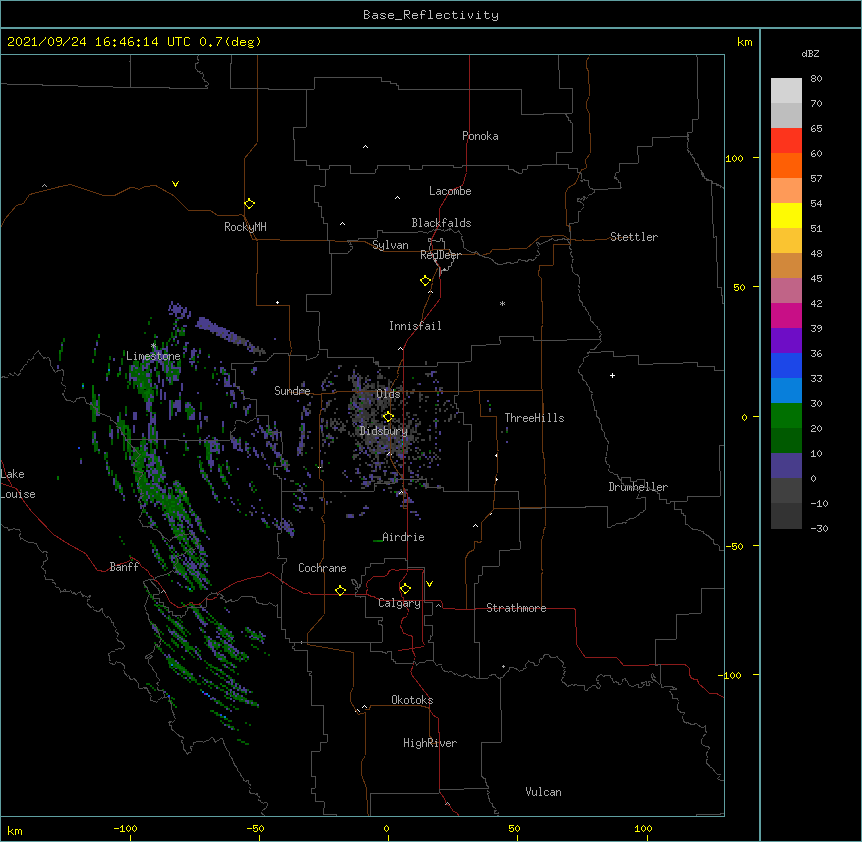Click the white asterisk marker east of Innisfail
Image resolution: width=862 pixels, height=842 pixels.
tap(502, 303)
